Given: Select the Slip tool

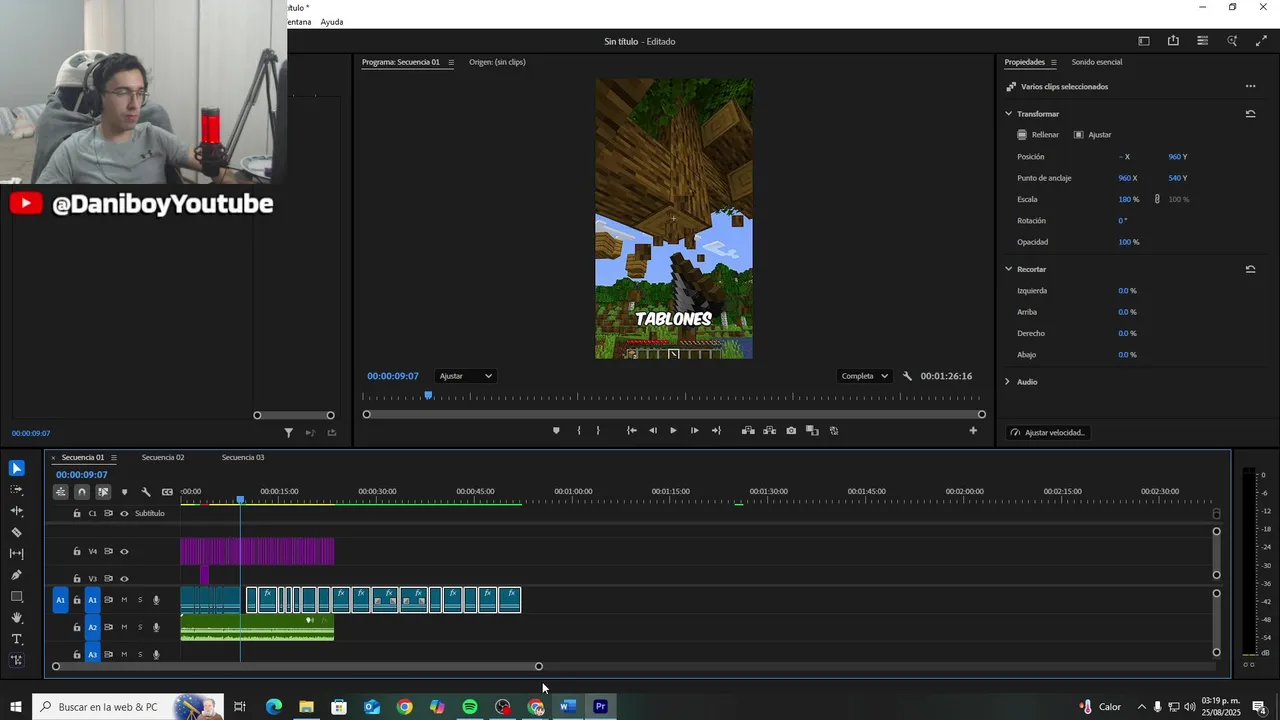Looking at the screenshot, I should 17,553.
